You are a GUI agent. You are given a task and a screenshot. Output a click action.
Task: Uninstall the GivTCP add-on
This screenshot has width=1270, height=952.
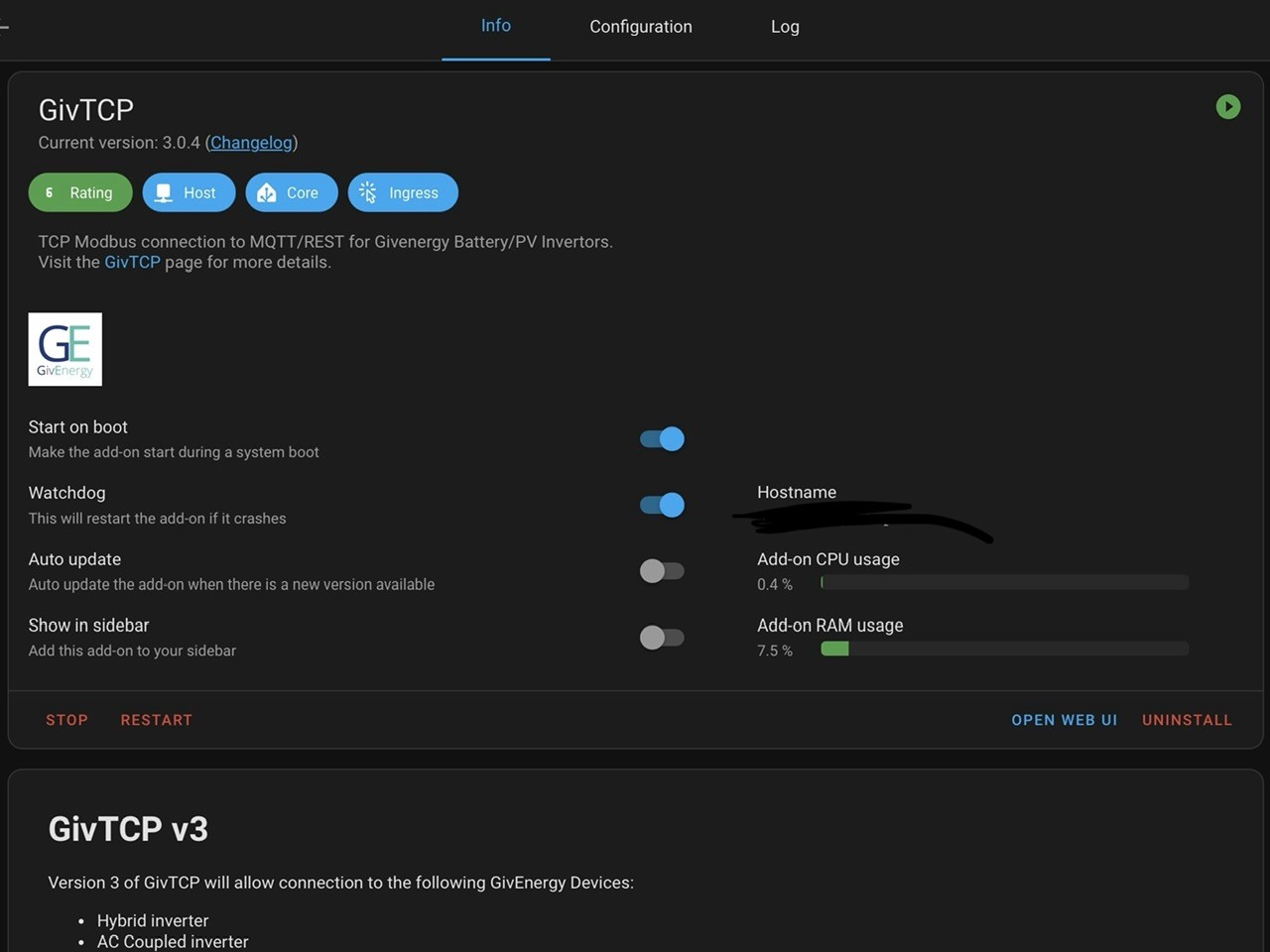coord(1187,720)
